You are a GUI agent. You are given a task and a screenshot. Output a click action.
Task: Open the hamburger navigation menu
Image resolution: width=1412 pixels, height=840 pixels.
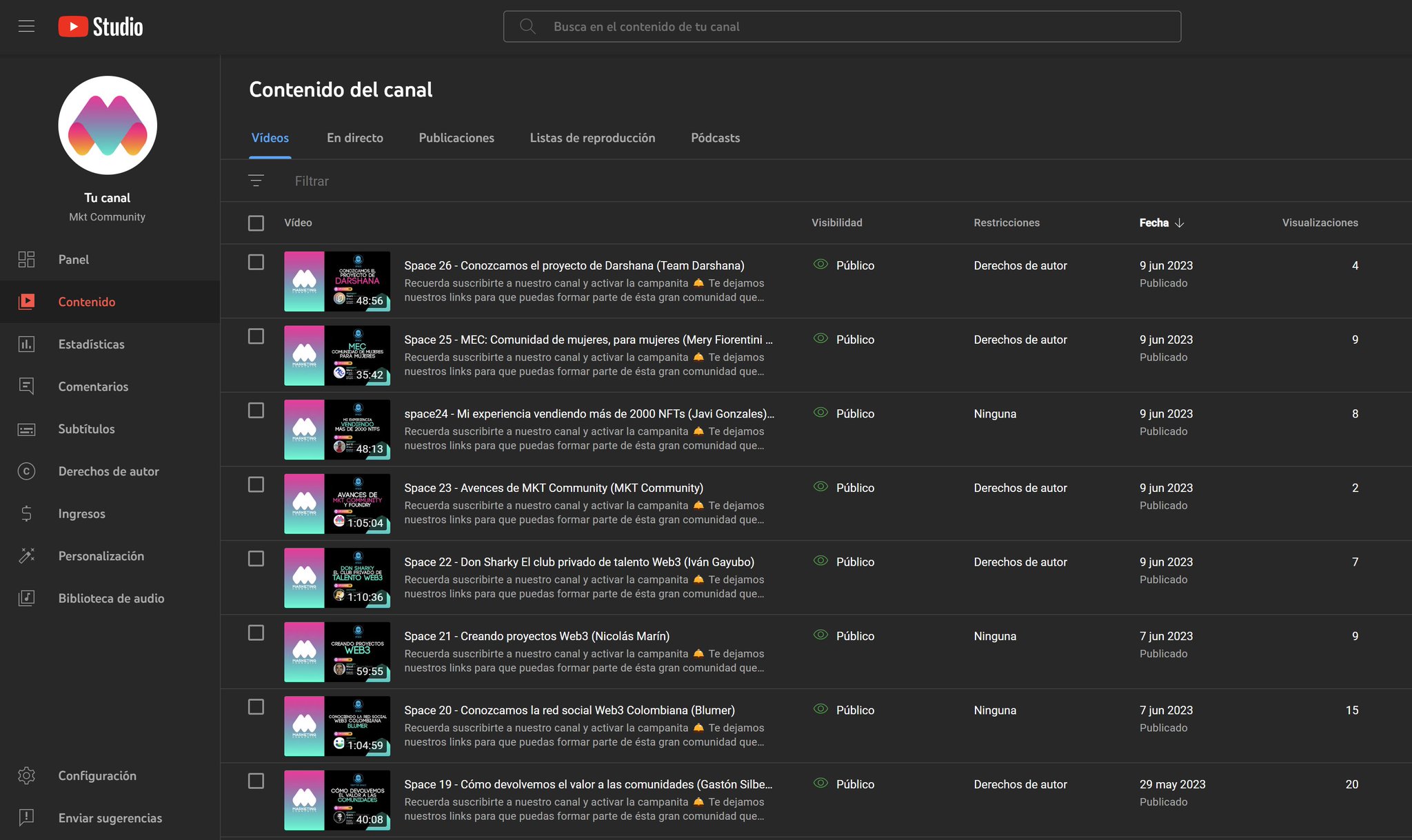(x=26, y=26)
